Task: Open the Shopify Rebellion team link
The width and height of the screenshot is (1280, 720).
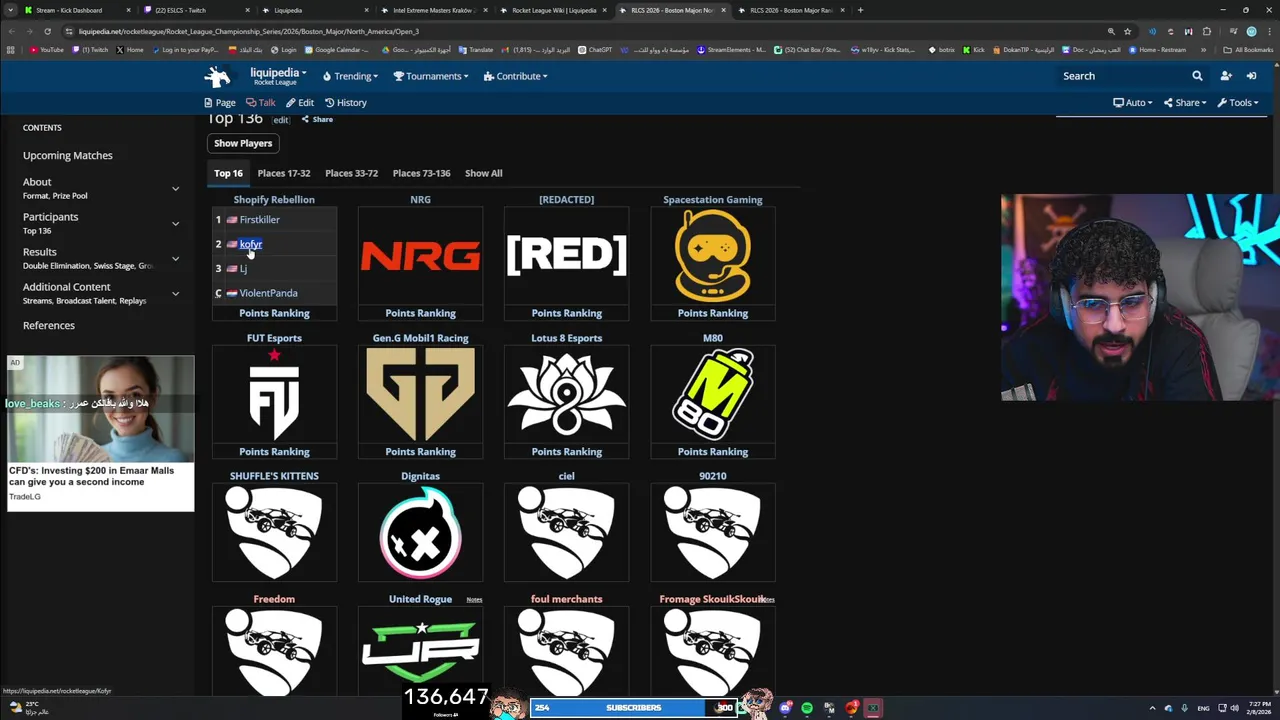Action: [x=274, y=200]
